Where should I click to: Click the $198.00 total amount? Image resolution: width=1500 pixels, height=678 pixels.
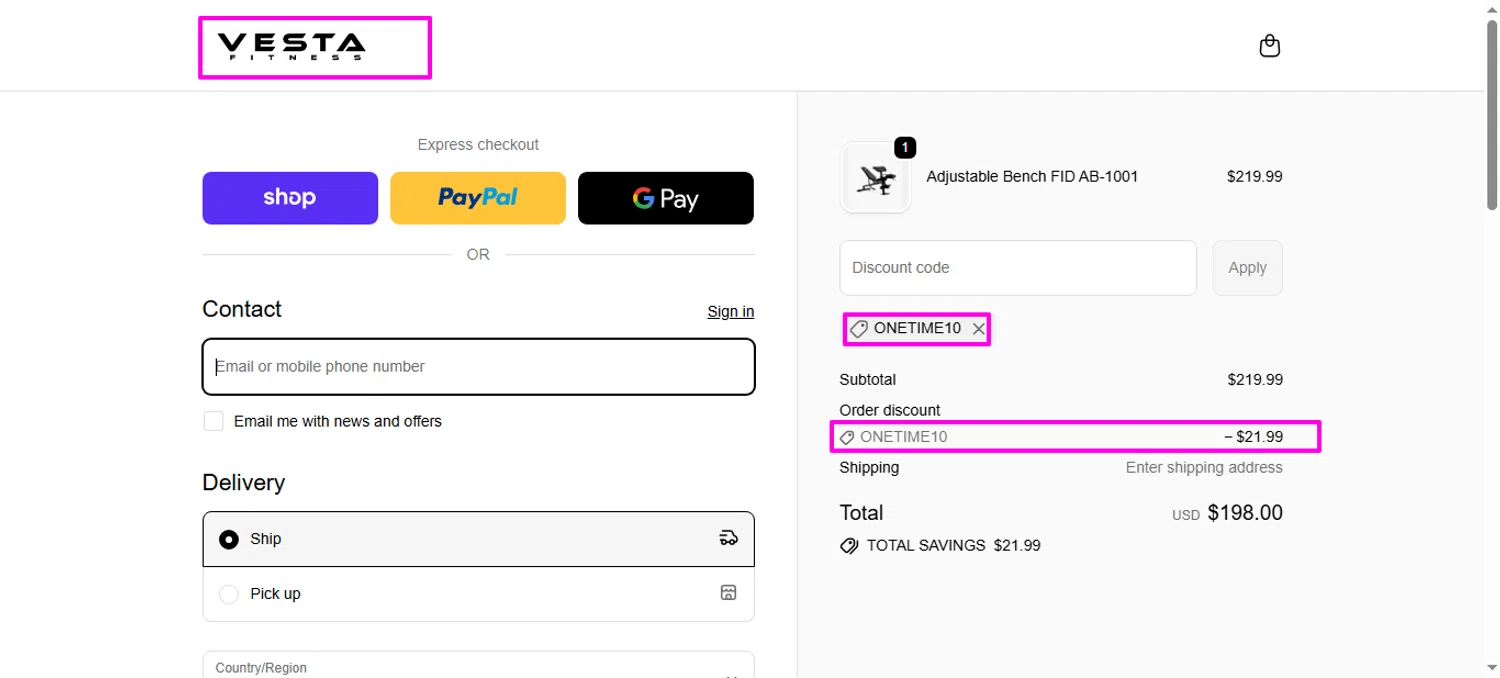[1245, 513]
